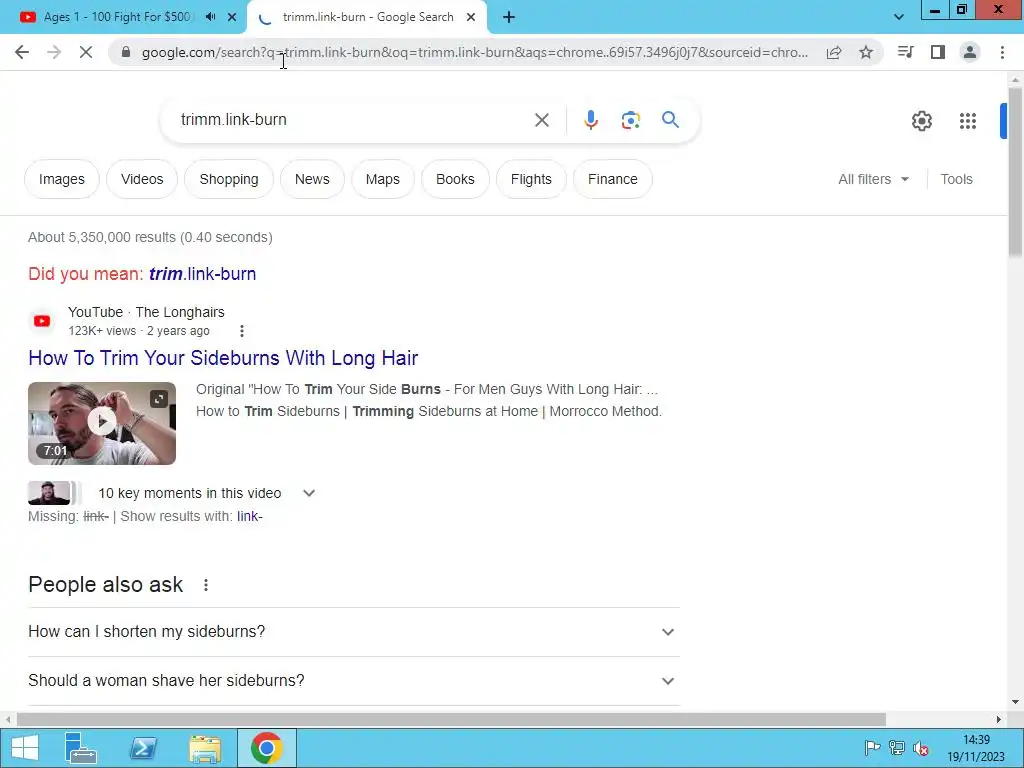Open How To Trim Your Sideburns result
1024x768 pixels.
coord(223,358)
